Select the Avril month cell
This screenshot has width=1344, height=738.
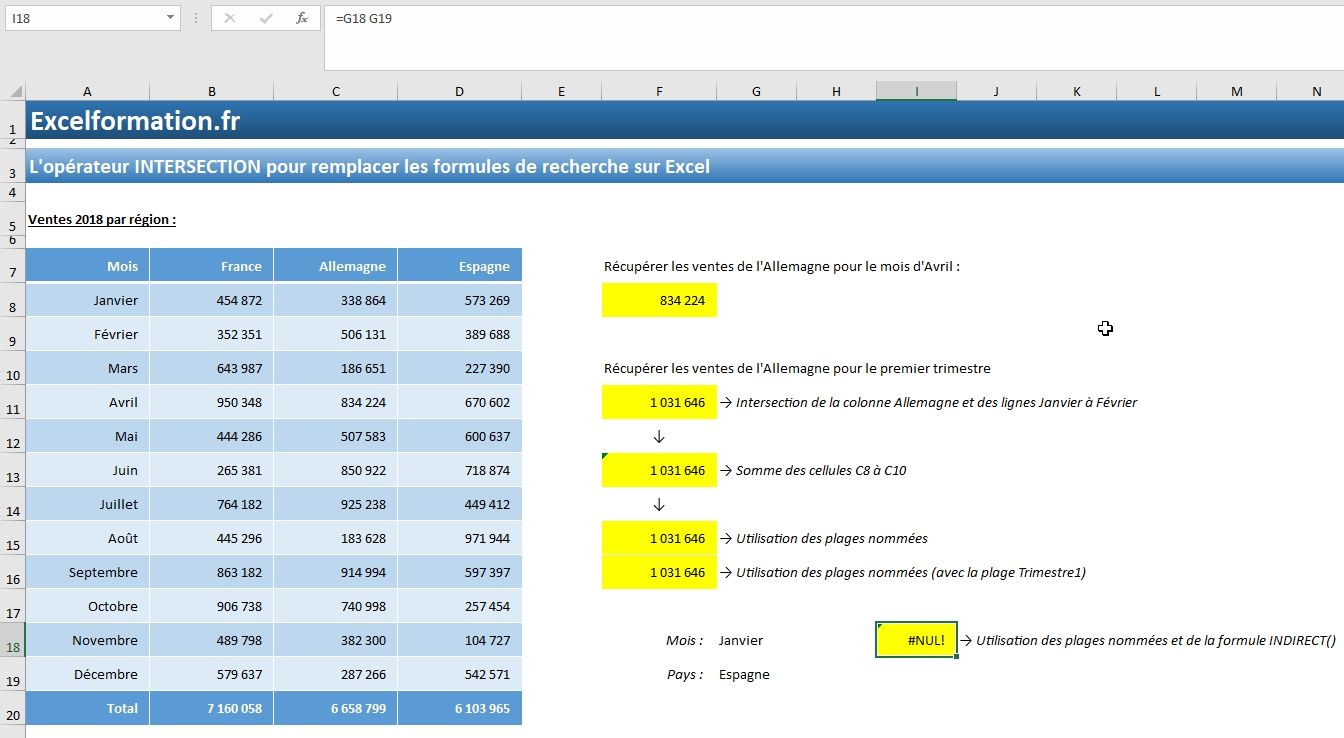point(87,403)
